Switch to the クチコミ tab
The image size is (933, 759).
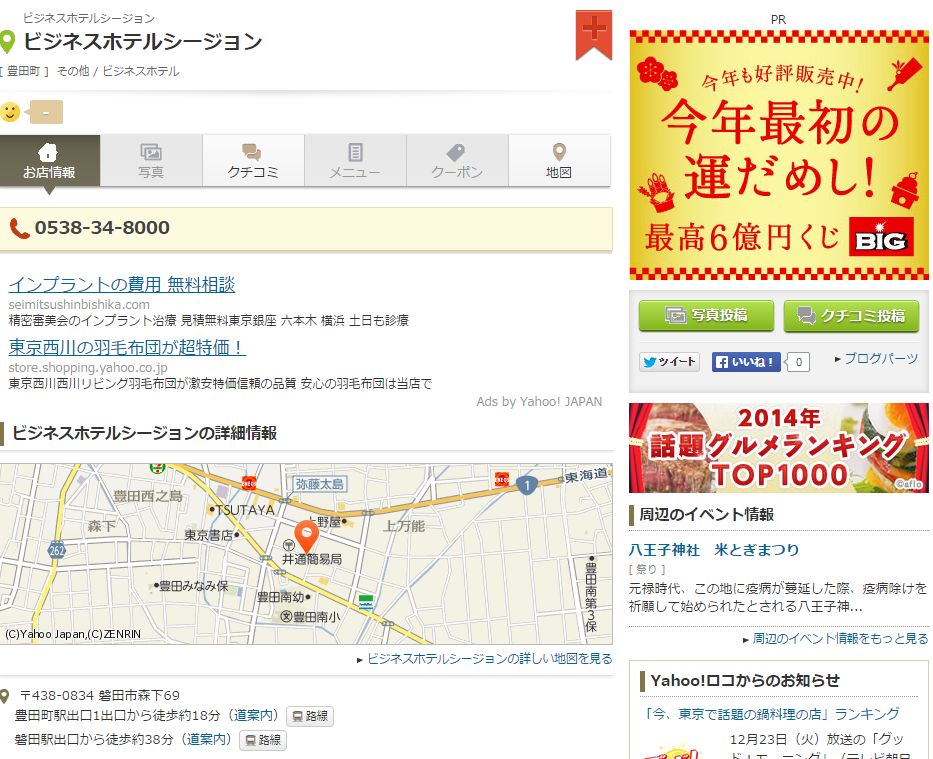coord(253,161)
